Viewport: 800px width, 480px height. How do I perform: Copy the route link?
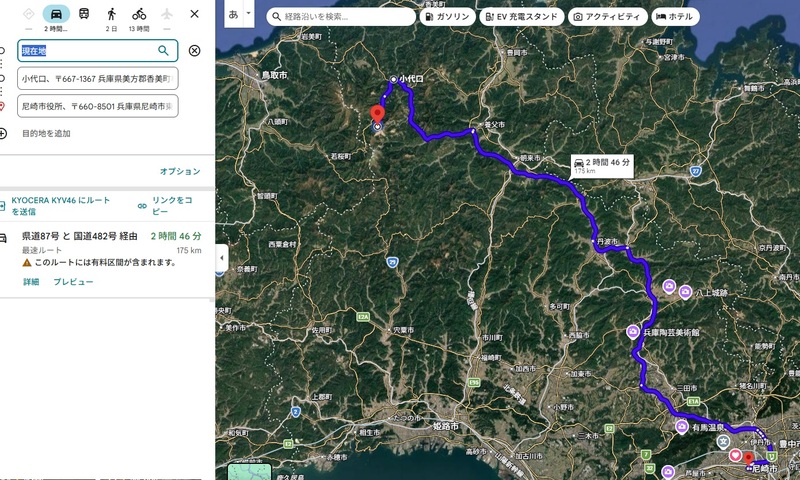pos(170,205)
